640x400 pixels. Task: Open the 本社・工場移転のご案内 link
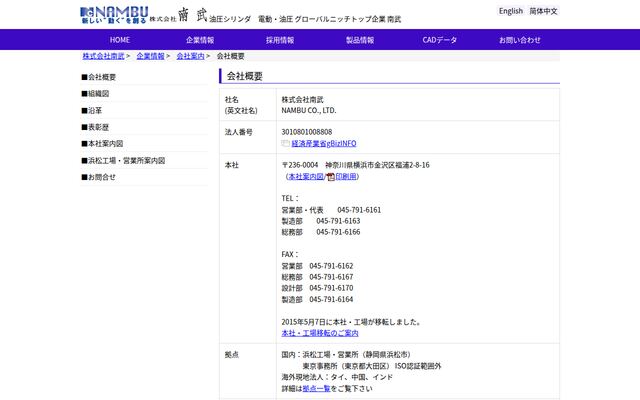pyautogui.click(x=320, y=333)
